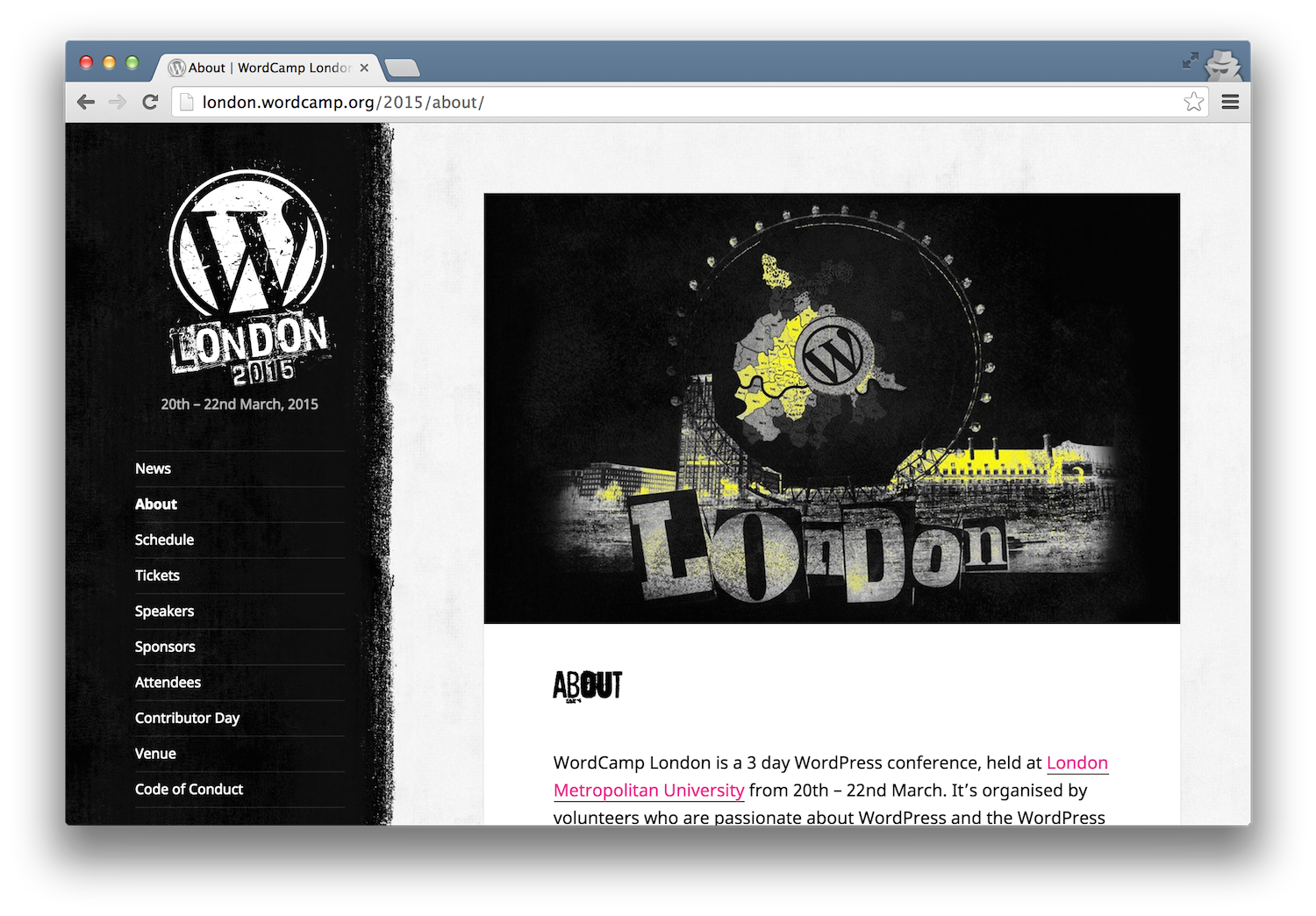
Task: Click the WordCamp London 2015 logo
Action: pyautogui.click(x=248, y=276)
